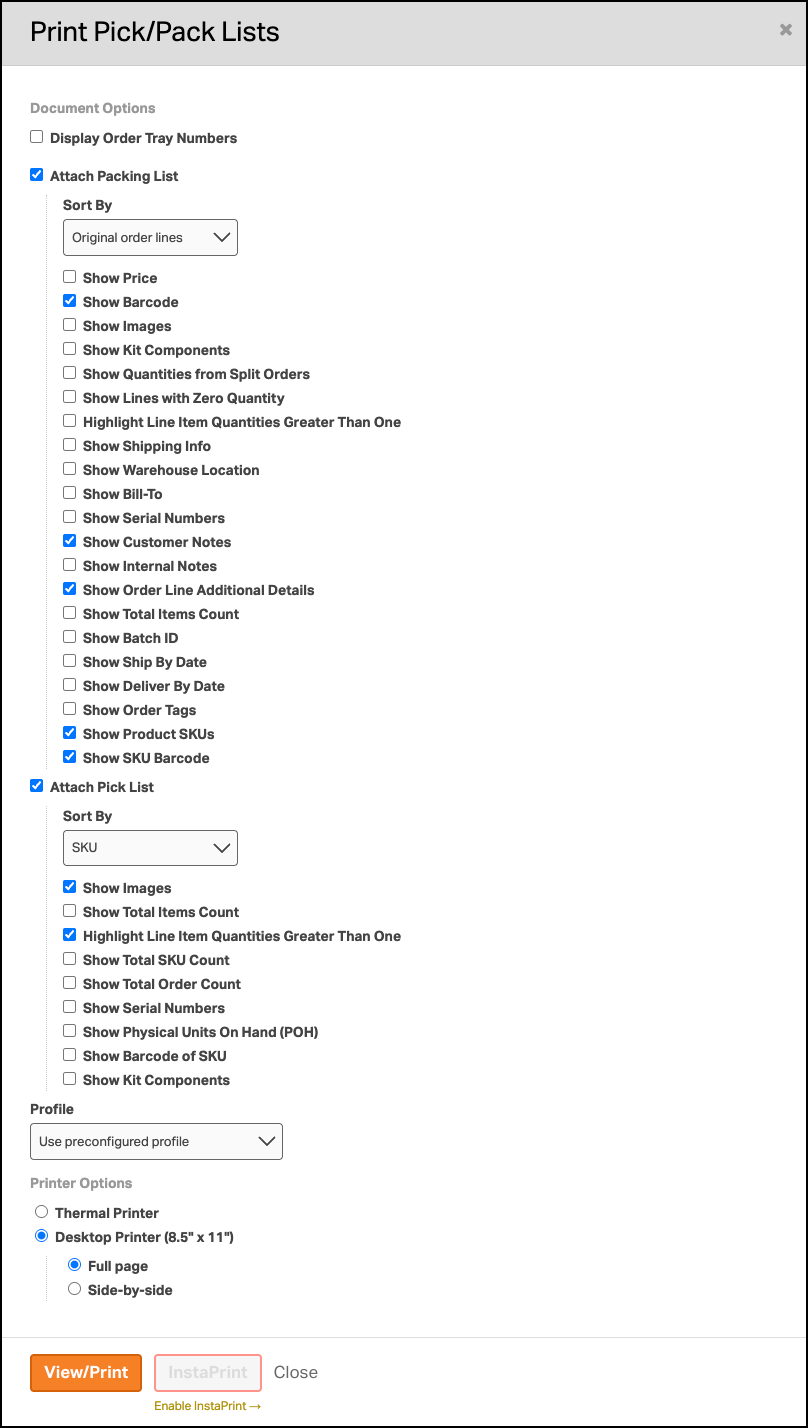Check Show Physical Units On Hand (POH)
The width and height of the screenshot is (808, 1428).
click(70, 1031)
